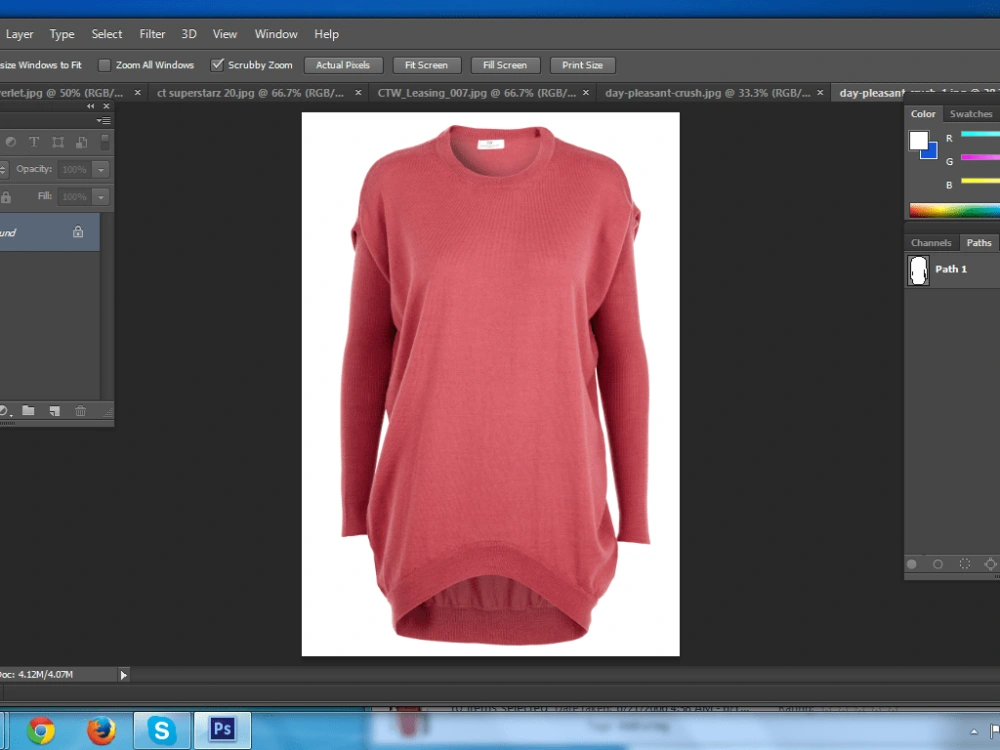Open the Filter menu
The image size is (1000, 750).
tap(152, 34)
